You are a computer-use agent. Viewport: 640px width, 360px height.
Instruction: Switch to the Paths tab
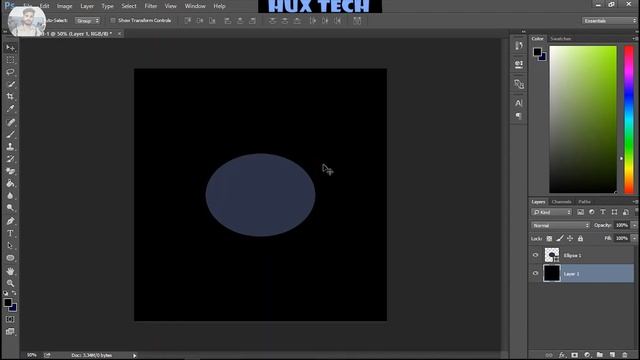point(584,202)
